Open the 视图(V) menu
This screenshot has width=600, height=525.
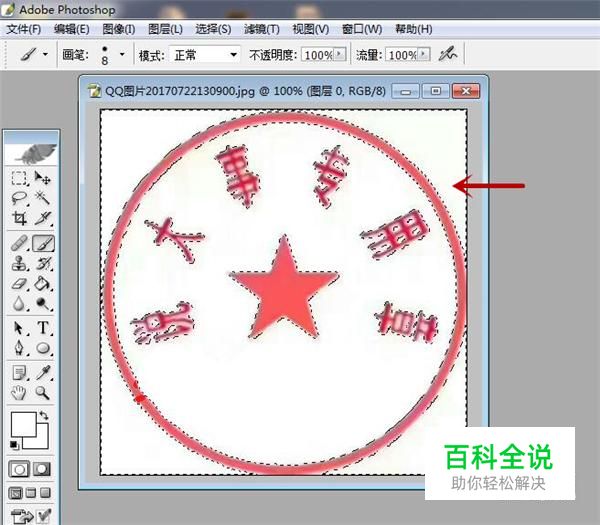311,29
